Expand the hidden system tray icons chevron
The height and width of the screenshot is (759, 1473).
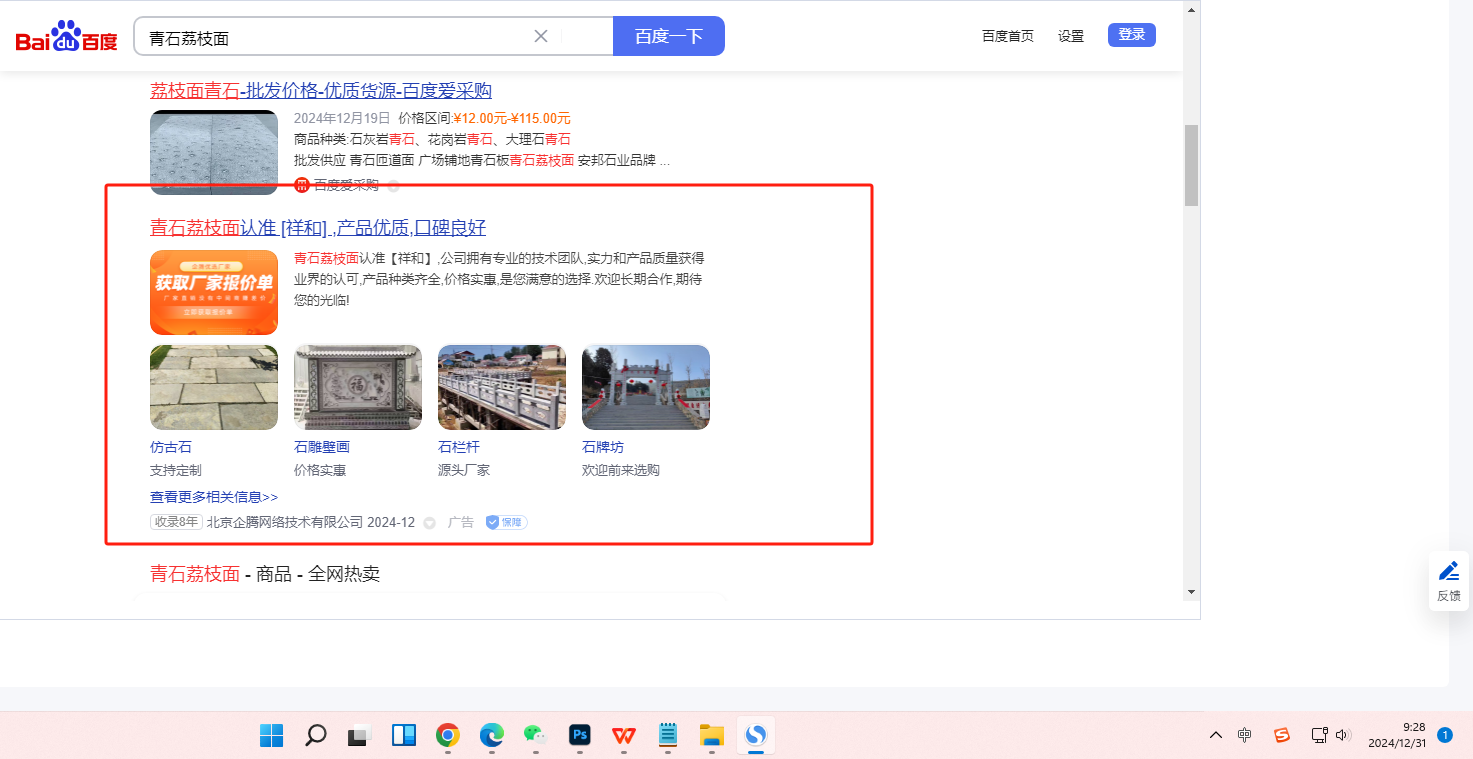[x=1216, y=735]
